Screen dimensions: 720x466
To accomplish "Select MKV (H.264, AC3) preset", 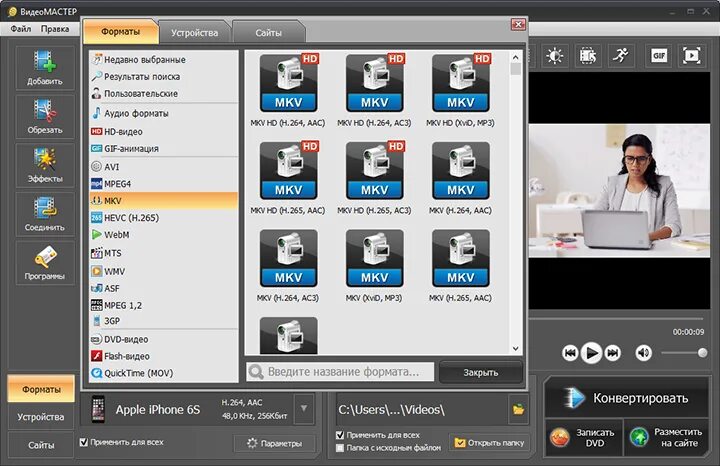I will pyautogui.click(x=288, y=266).
